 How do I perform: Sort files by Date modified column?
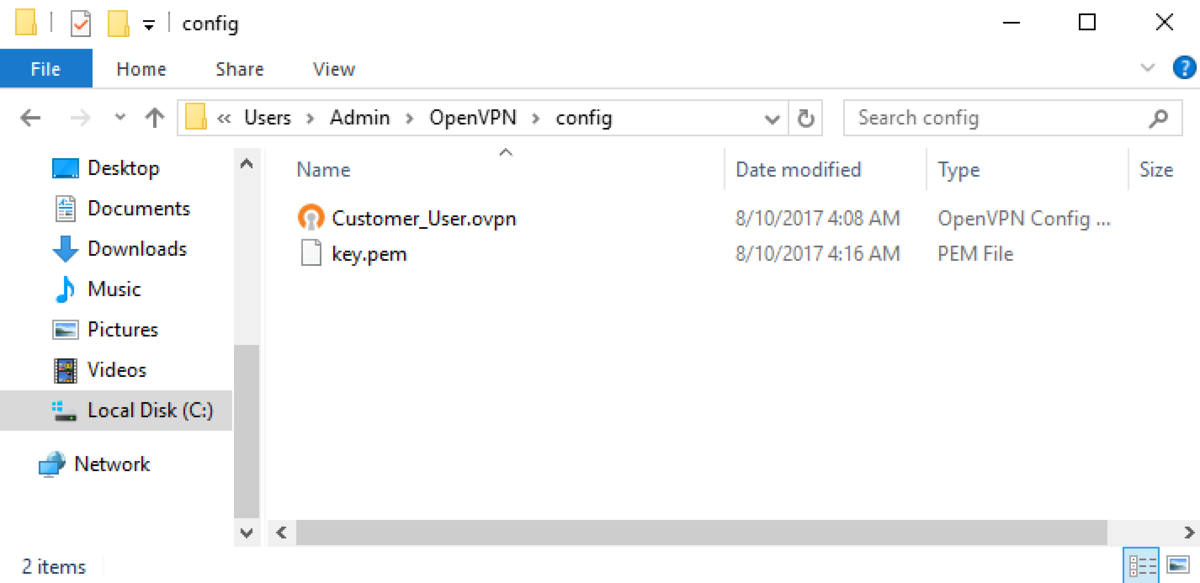tap(798, 170)
